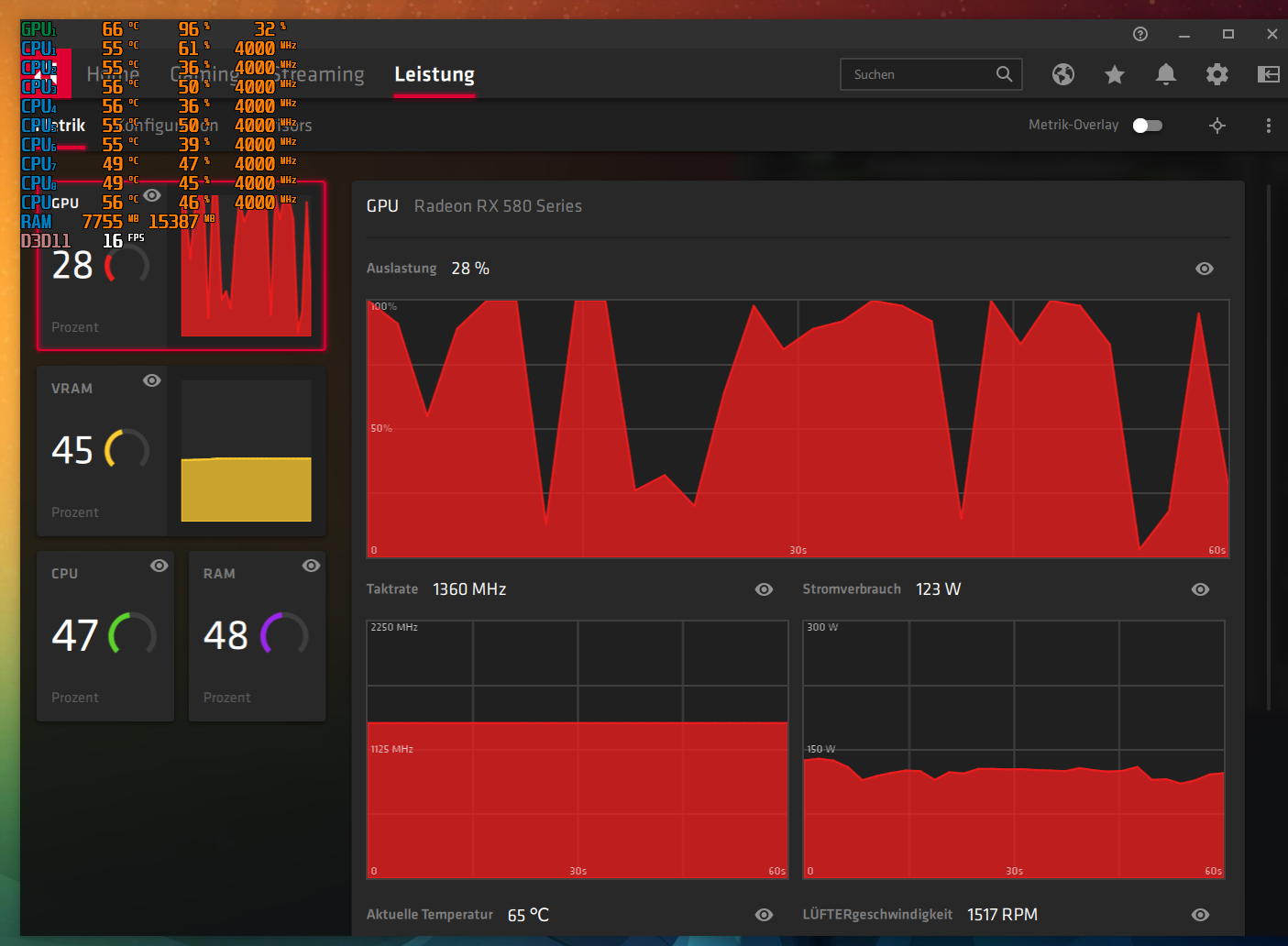Toggle visibility of Taktrate graph
1288x946 pixels.
point(764,589)
